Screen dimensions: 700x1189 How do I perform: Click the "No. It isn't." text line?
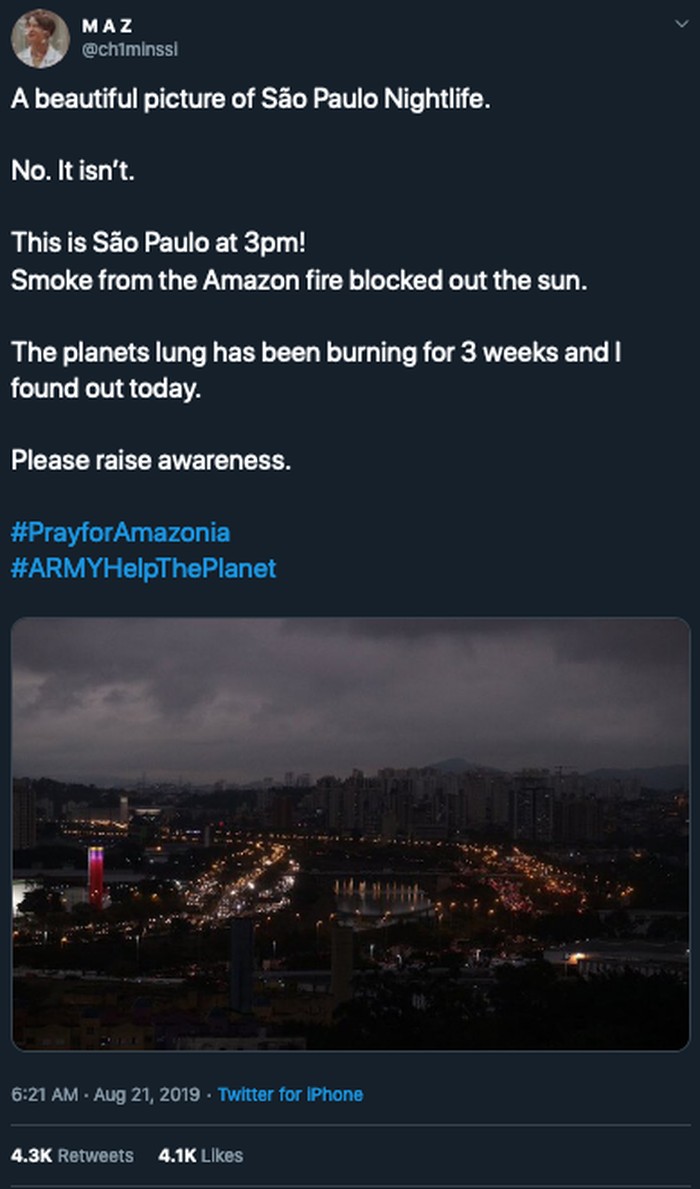(72, 171)
